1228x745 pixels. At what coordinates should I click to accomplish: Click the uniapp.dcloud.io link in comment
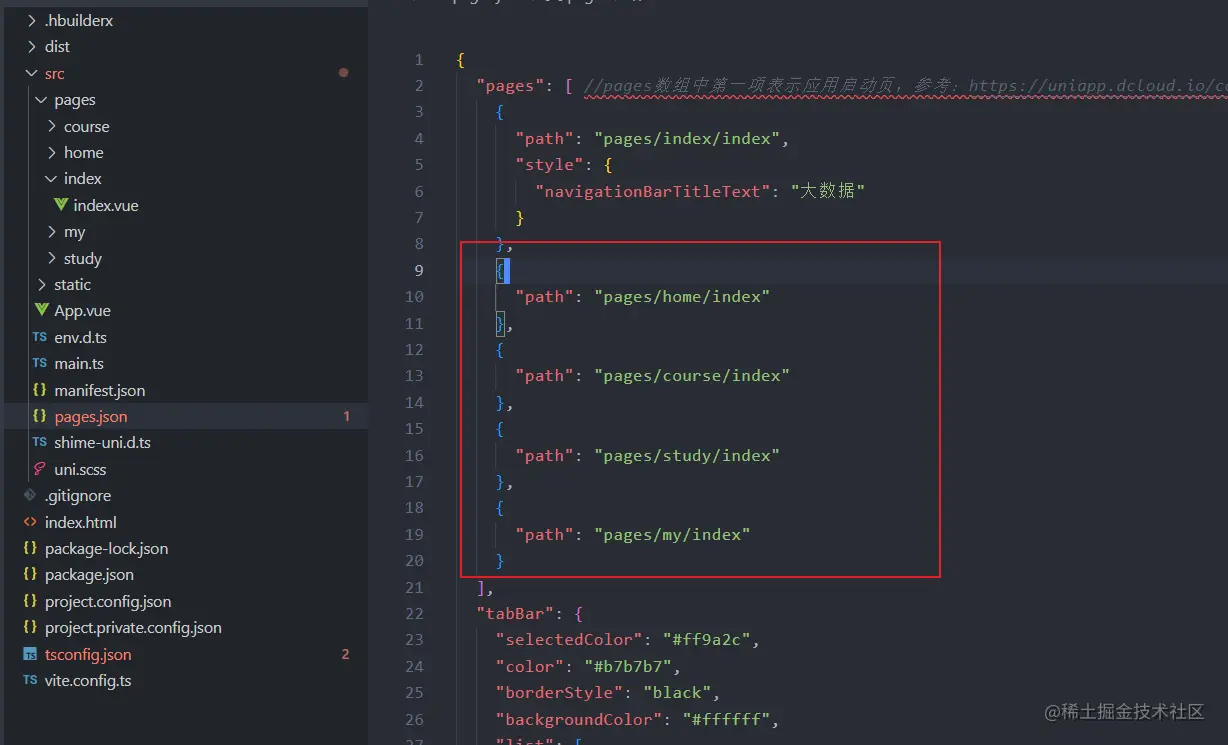(x=1098, y=86)
